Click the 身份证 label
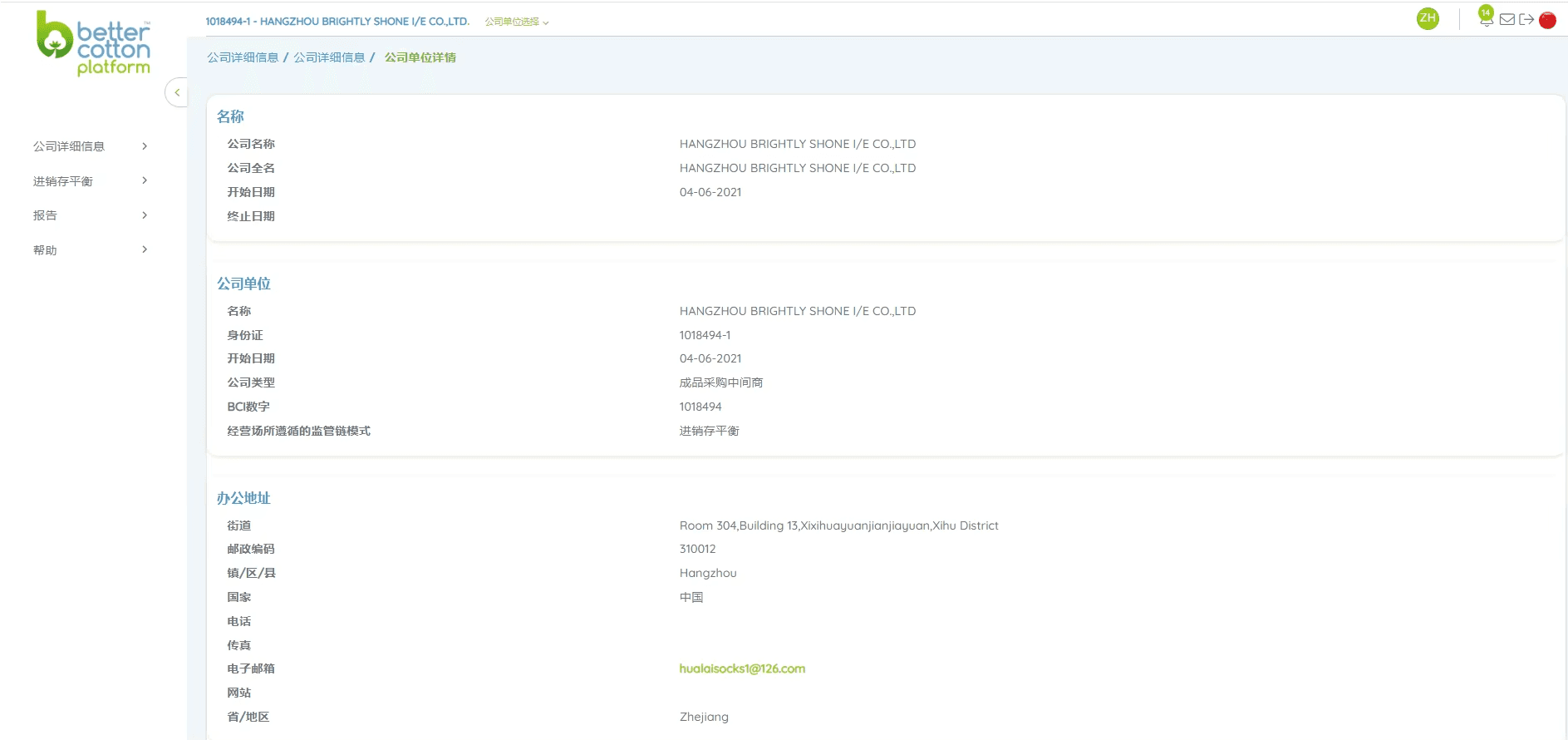Viewport: 1568px width, 740px height. click(x=245, y=335)
